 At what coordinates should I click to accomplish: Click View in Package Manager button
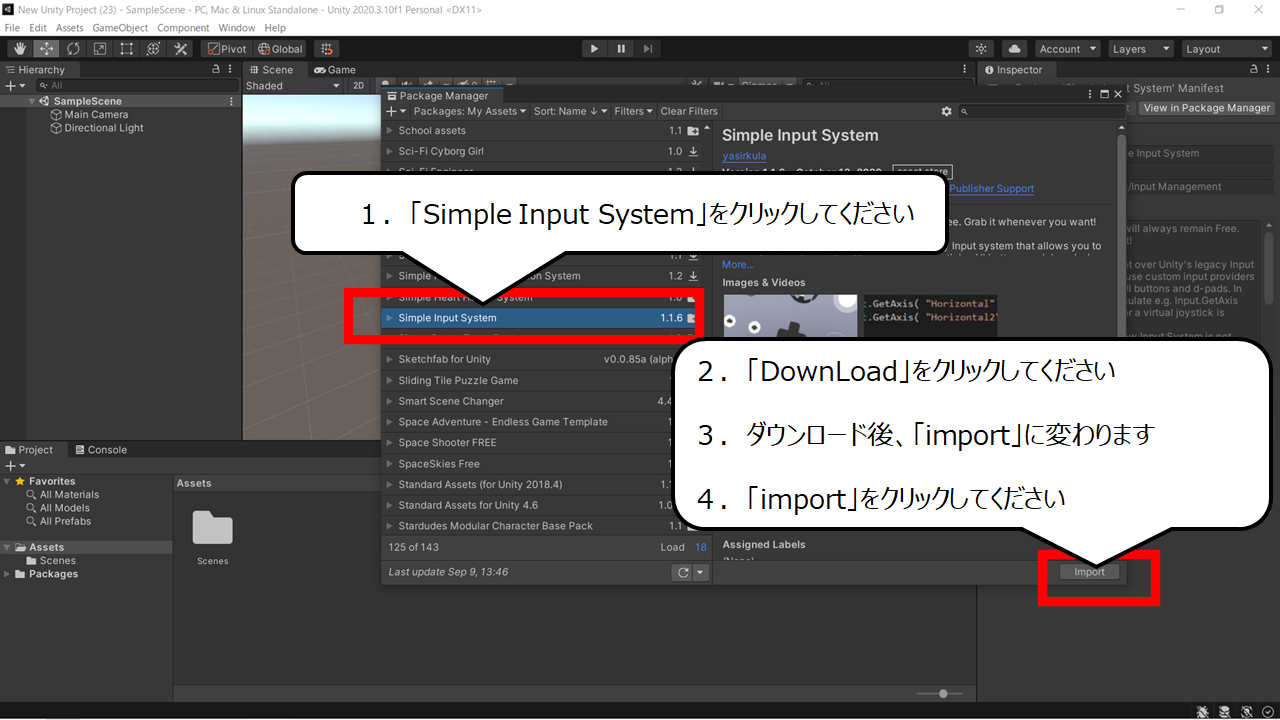pyautogui.click(x=1207, y=108)
